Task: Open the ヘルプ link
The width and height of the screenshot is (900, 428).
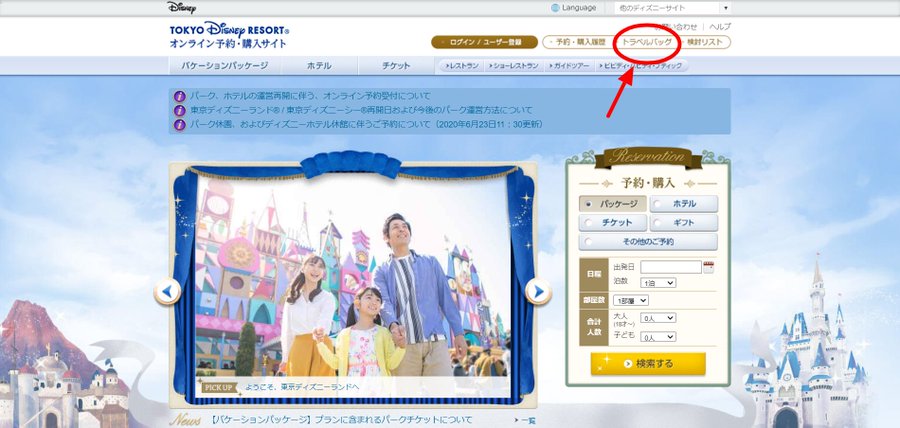Action: click(x=720, y=26)
